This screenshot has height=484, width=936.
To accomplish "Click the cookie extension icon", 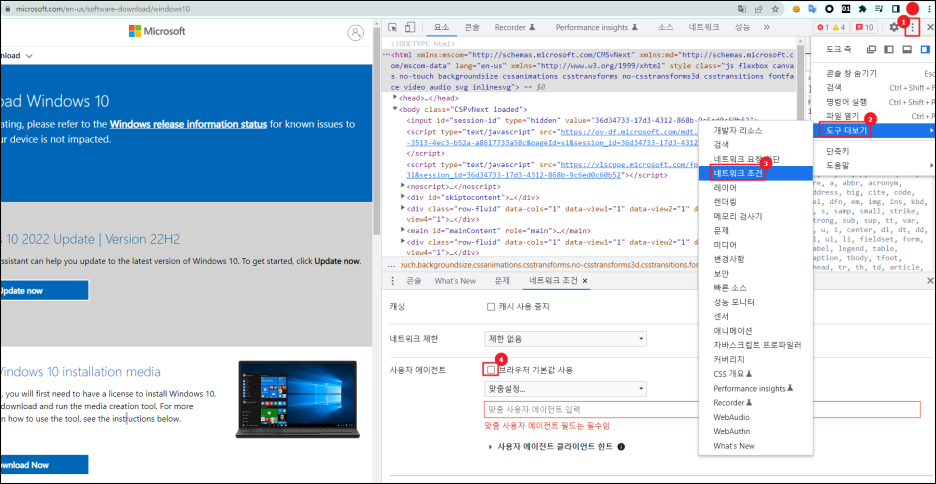I will point(796,9).
